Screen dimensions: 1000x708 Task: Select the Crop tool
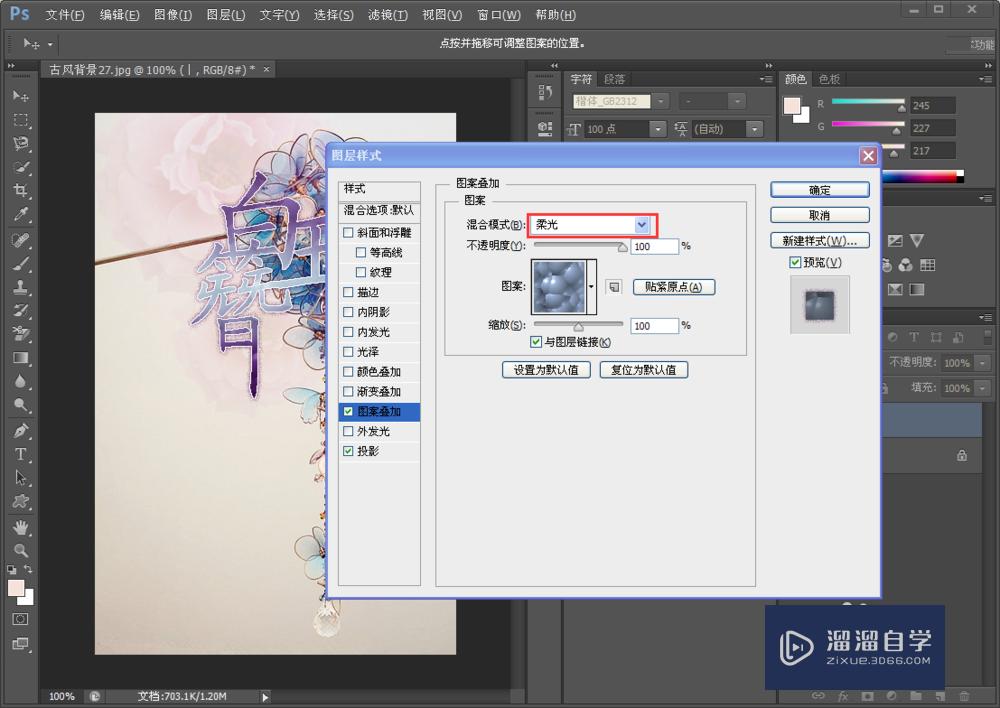(21, 191)
